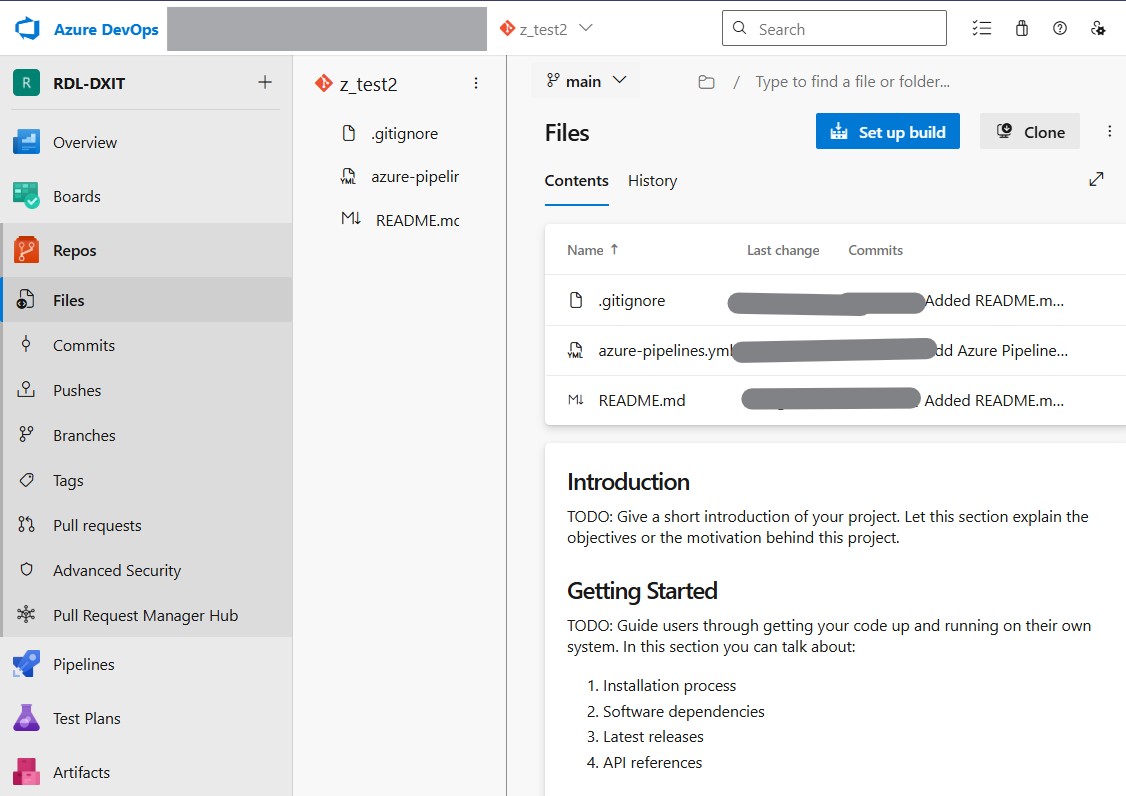Select azure-pipelines file in repository tree

click(x=414, y=177)
